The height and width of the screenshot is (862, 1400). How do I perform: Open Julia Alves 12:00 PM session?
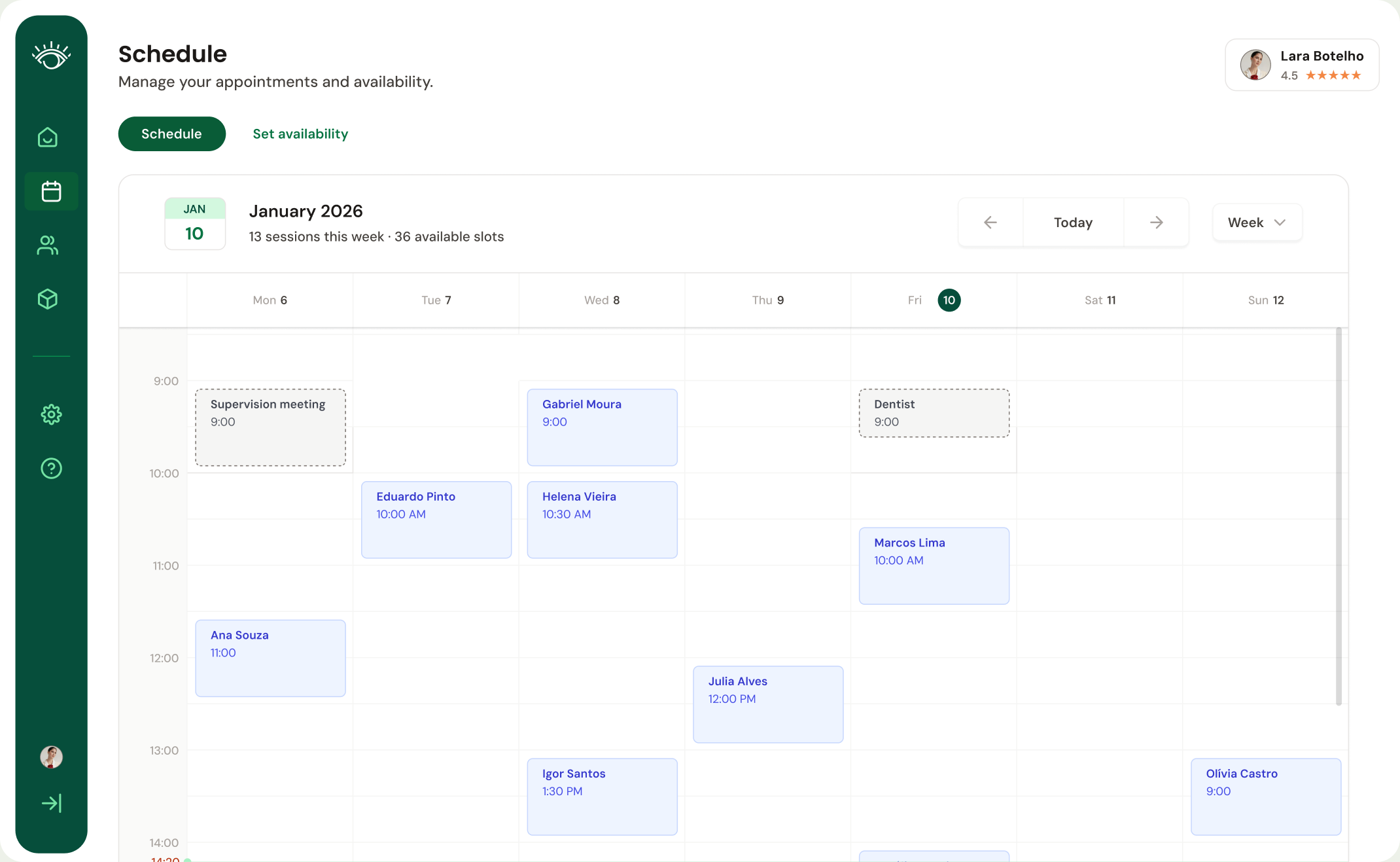coord(768,704)
